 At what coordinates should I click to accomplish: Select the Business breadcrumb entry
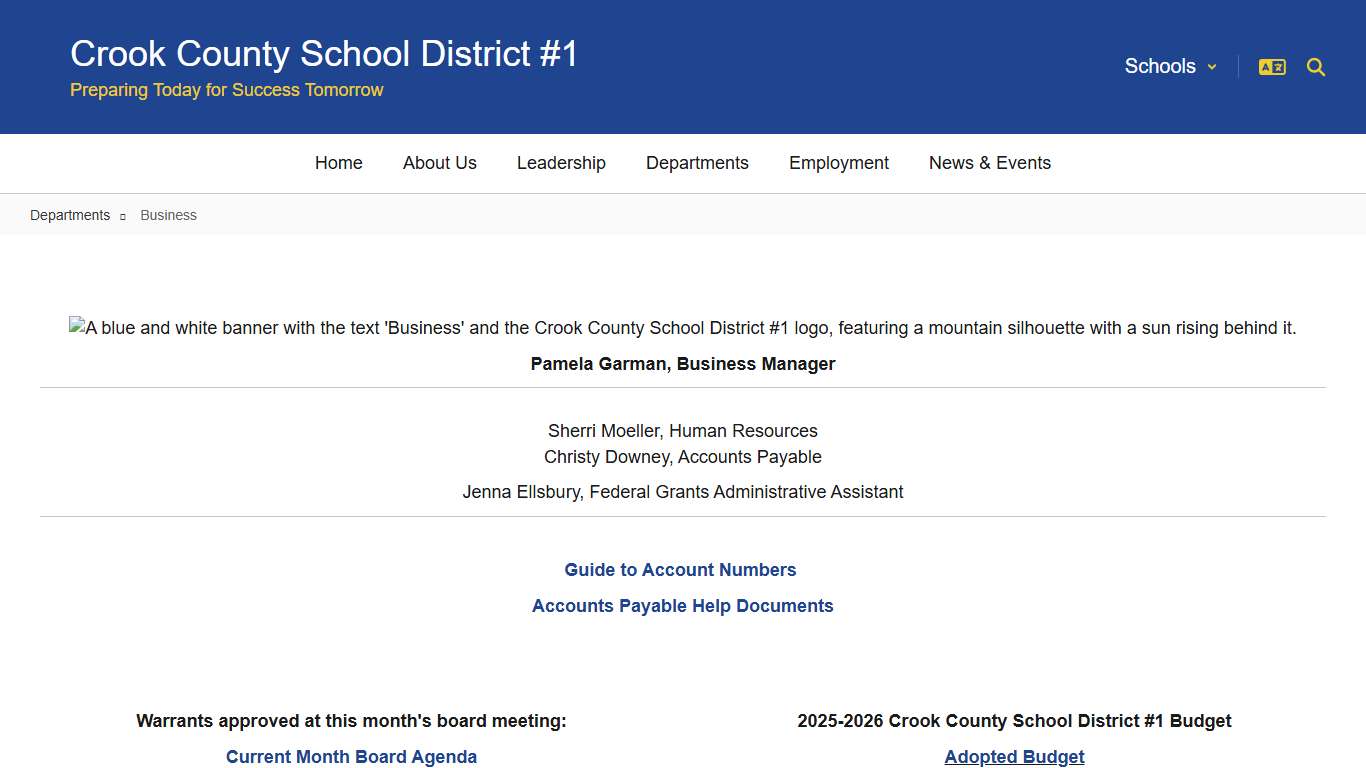[168, 215]
